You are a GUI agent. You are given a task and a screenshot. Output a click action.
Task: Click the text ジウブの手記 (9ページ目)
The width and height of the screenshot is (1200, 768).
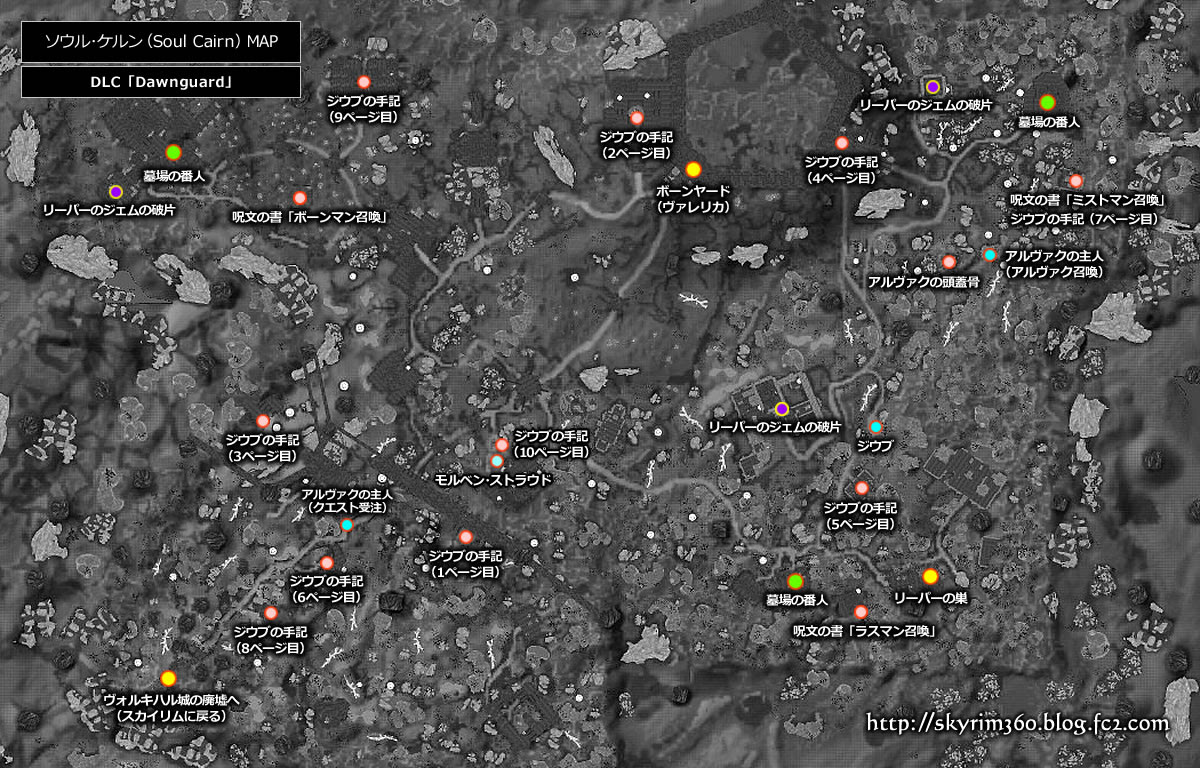[364, 109]
